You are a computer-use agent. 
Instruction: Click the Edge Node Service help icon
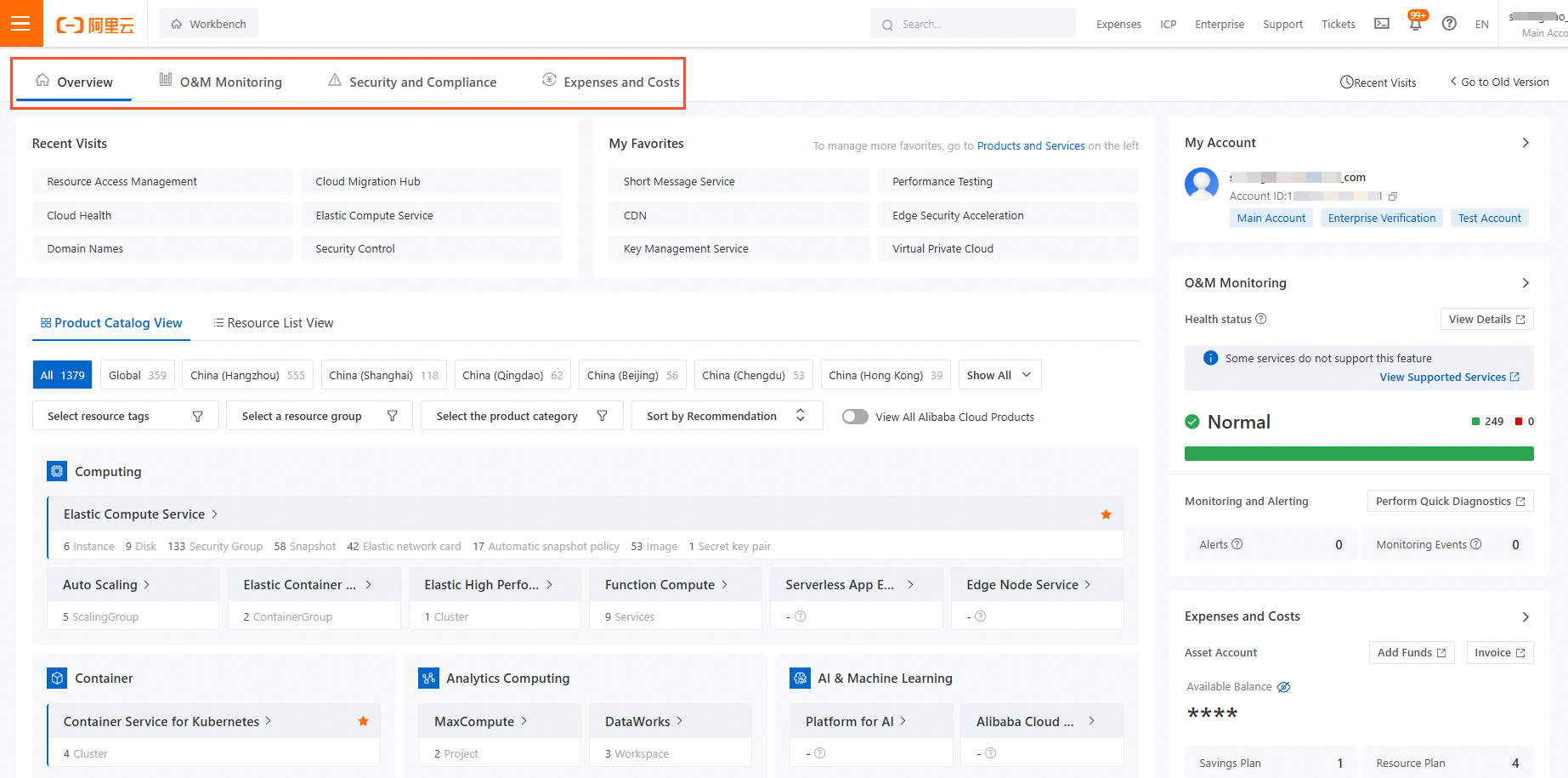pyautogui.click(x=981, y=616)
